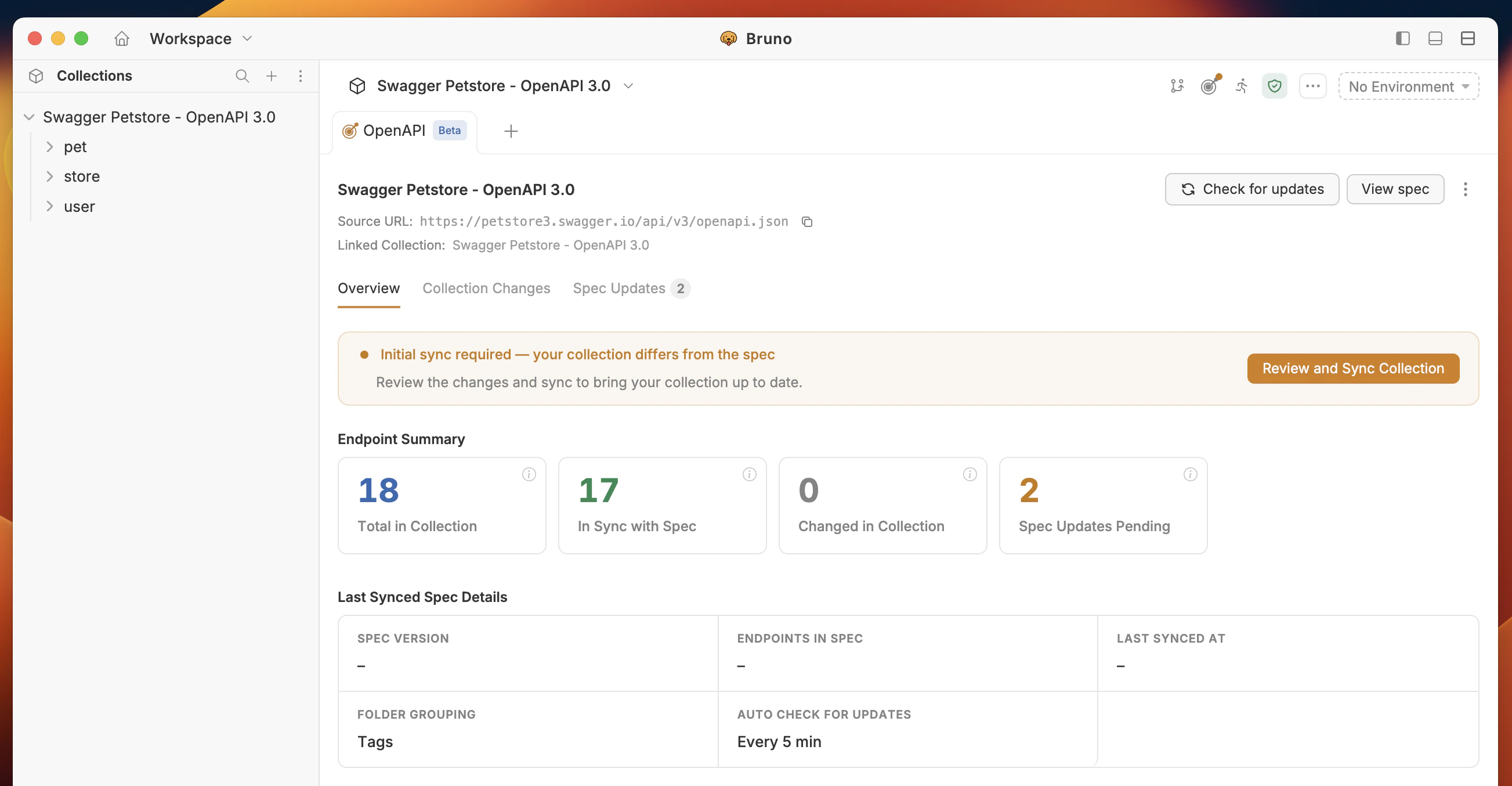Show info for Total in Collection card
Image resolution: width=1512 pixels, height=786 pixels.
click(x=529, y=474)
